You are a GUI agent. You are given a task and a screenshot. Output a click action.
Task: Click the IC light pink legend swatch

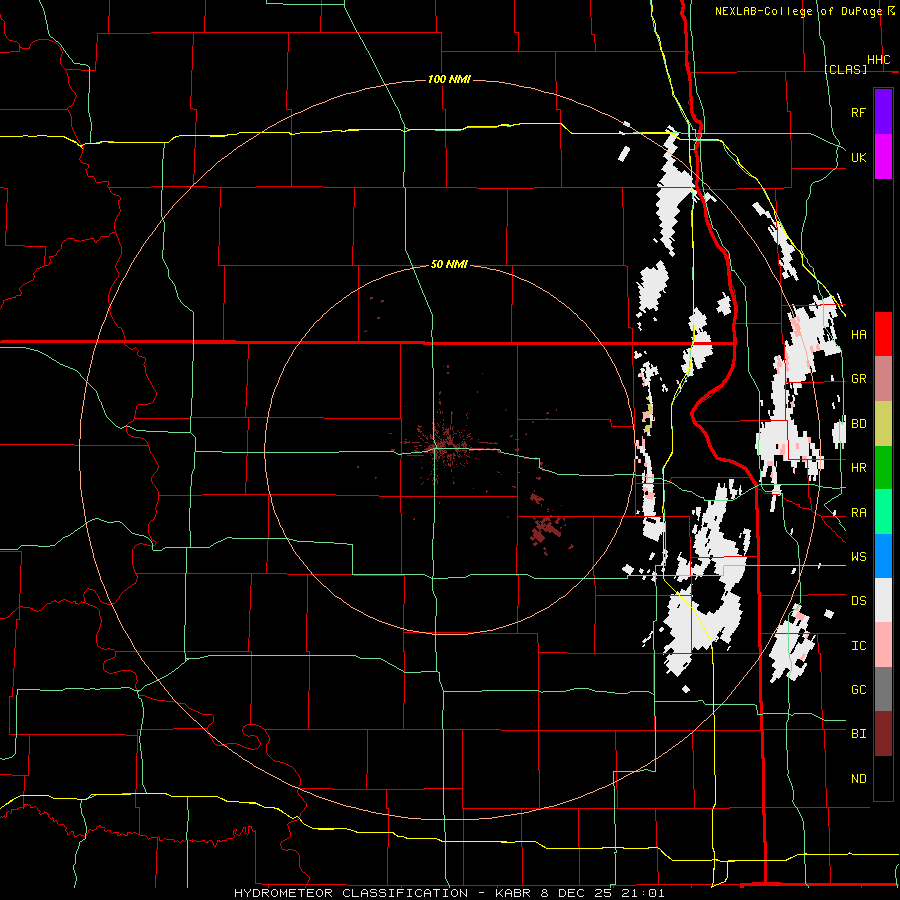point(883,645)
